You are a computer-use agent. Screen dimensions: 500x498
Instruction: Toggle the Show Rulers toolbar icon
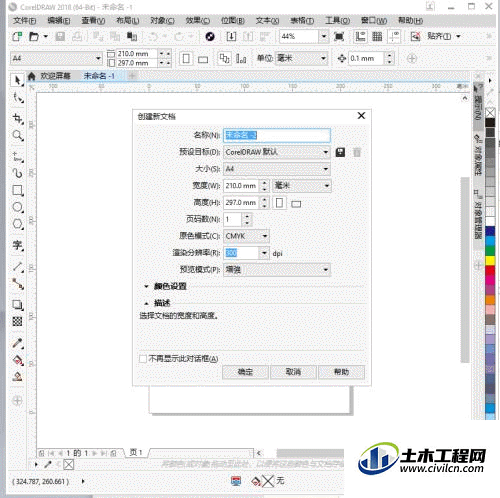pos(360,36)
